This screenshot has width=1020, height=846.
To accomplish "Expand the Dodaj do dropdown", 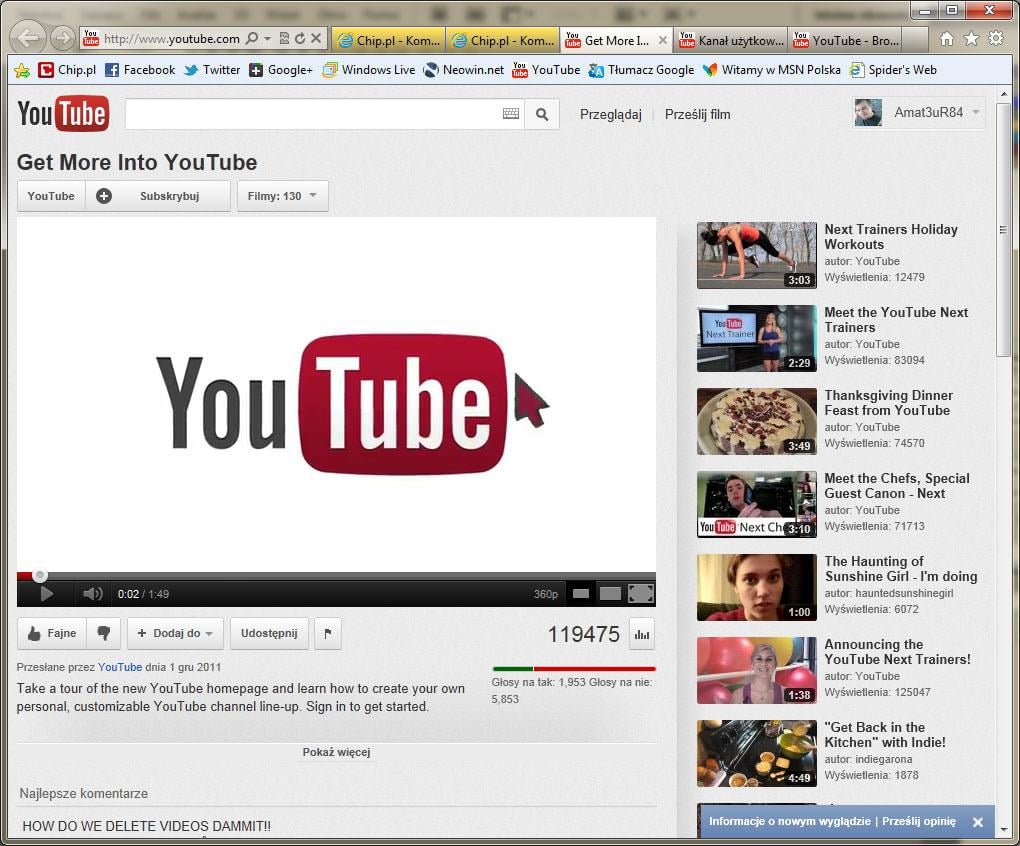I will [x=175, y=633].
